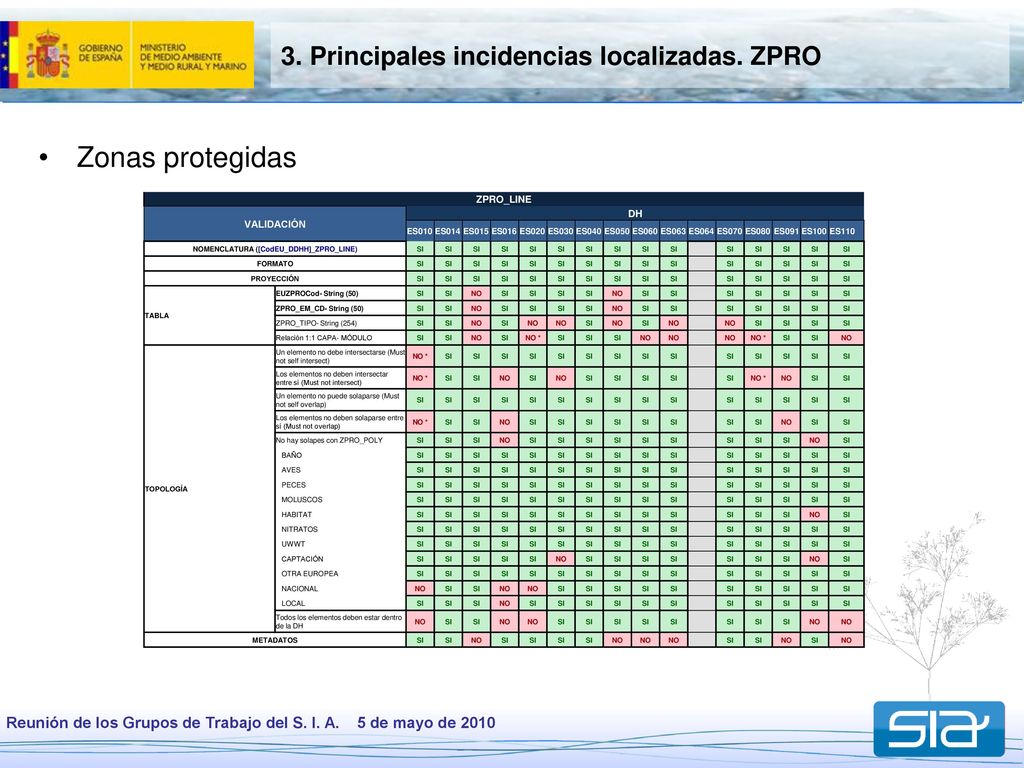Screen dimensions: 1024x768
Task: Select column header ES064
Action: coord(701,231)
